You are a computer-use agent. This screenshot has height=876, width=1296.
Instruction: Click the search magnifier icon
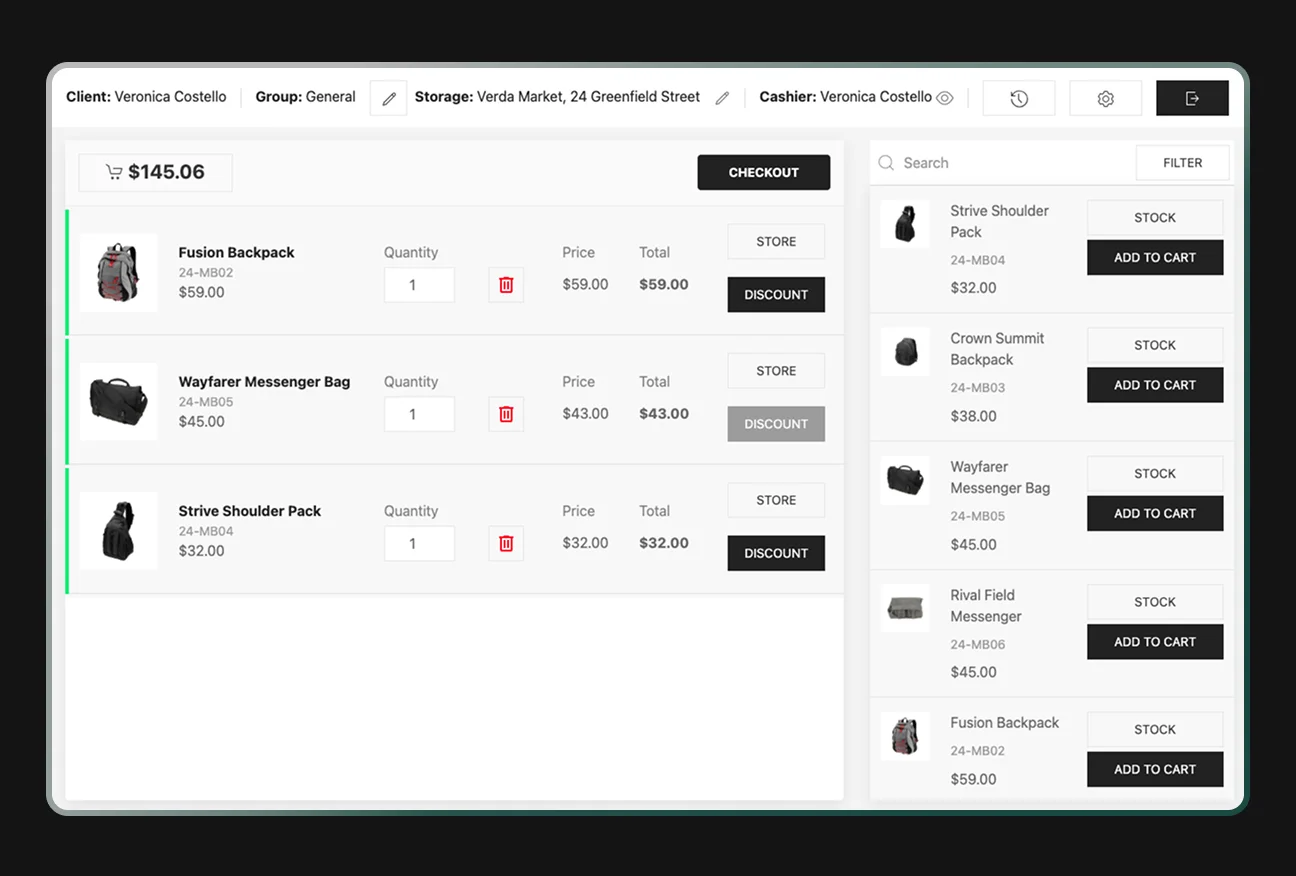[886, 163]
